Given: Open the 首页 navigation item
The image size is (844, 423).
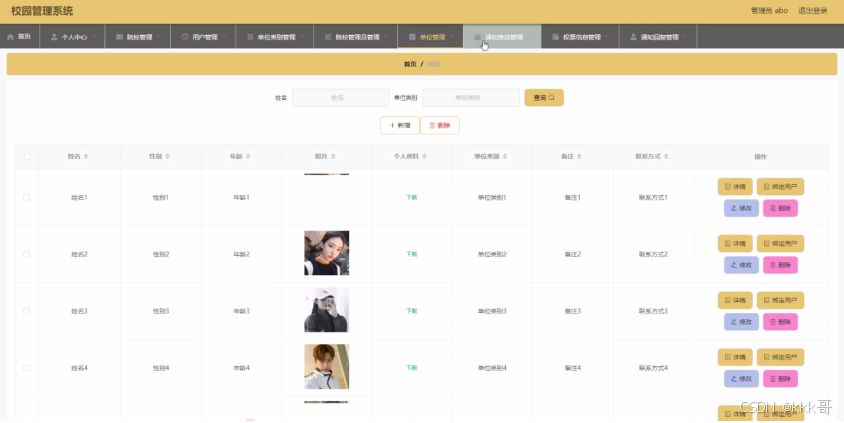Looking at the screenshot, I should pyautogui.click(x=19, y=37).
